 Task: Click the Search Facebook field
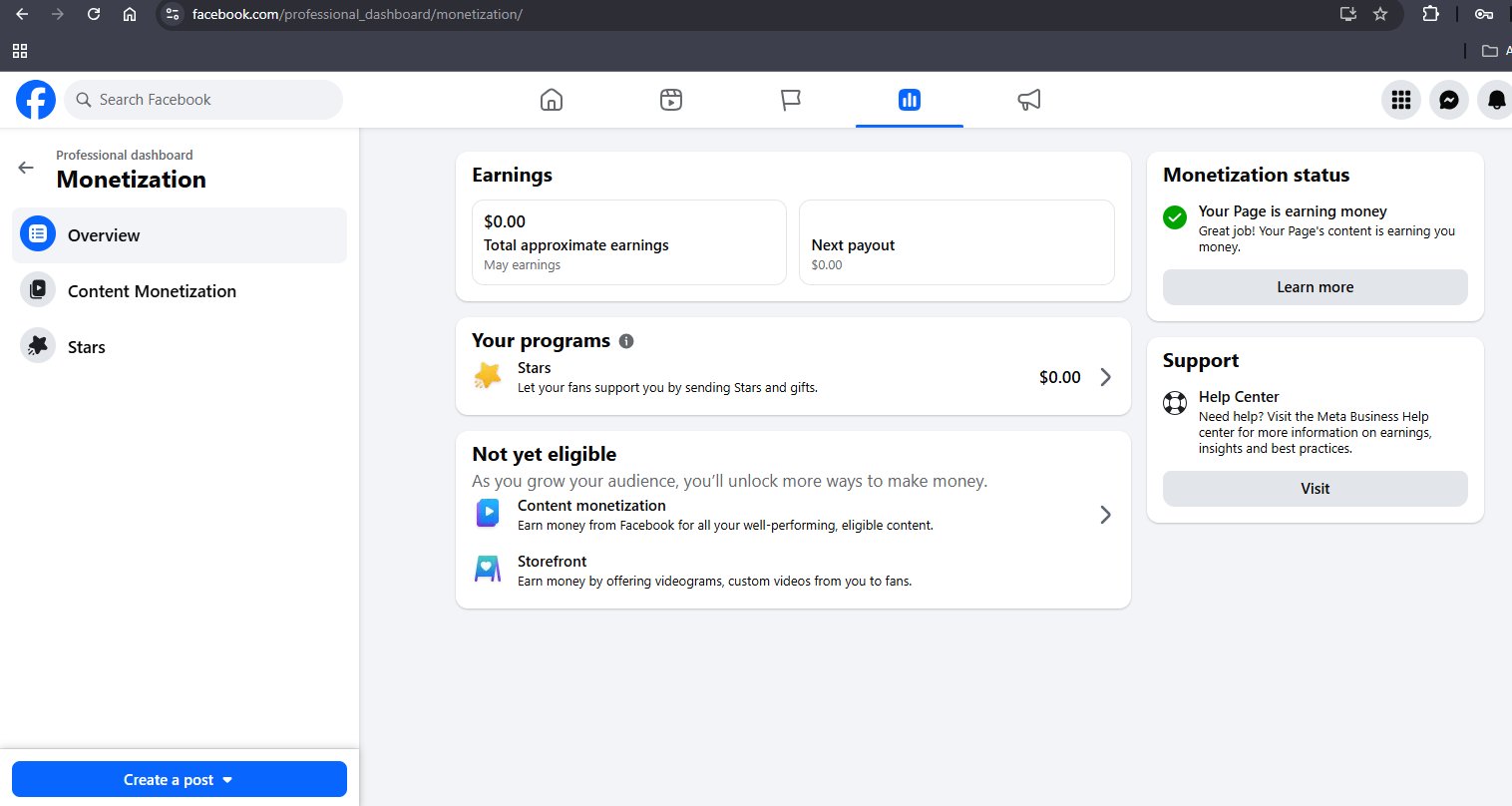(204, 100)
